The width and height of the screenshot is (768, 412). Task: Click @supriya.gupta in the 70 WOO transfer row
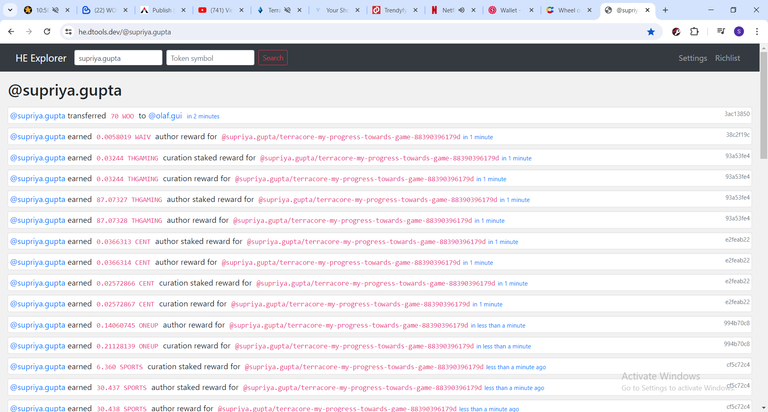pos(38,116)
